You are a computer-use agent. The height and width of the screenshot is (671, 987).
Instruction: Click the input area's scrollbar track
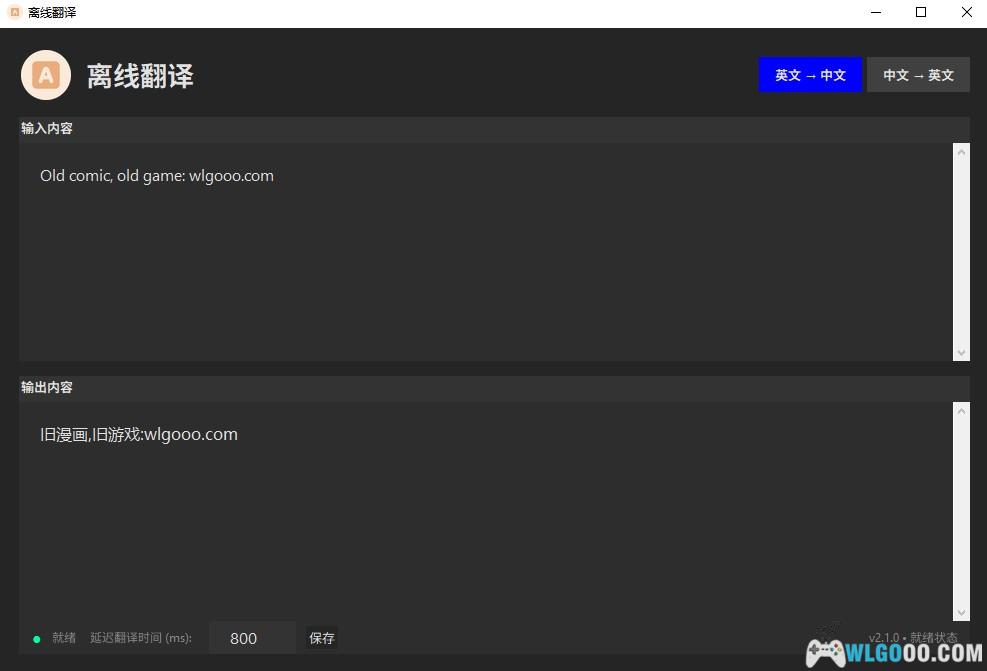(962, 250)
